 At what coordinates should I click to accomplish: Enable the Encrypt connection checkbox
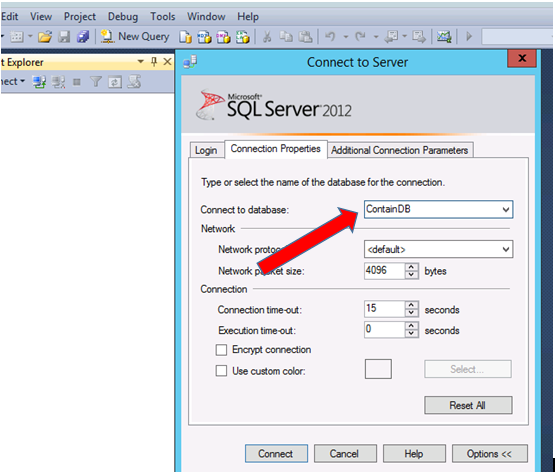[x=221, y=350]
